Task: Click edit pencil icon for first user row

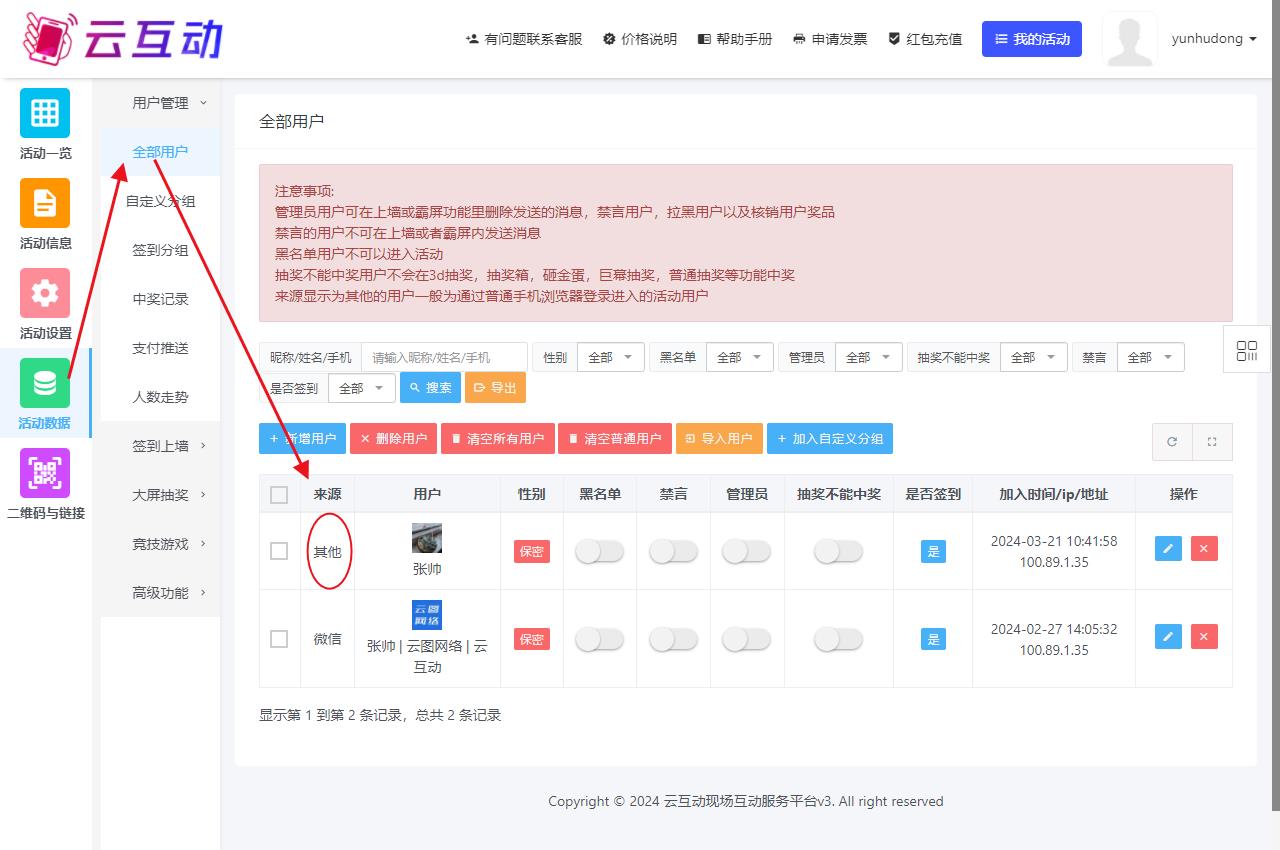Action: click(x=1168, y=548)
